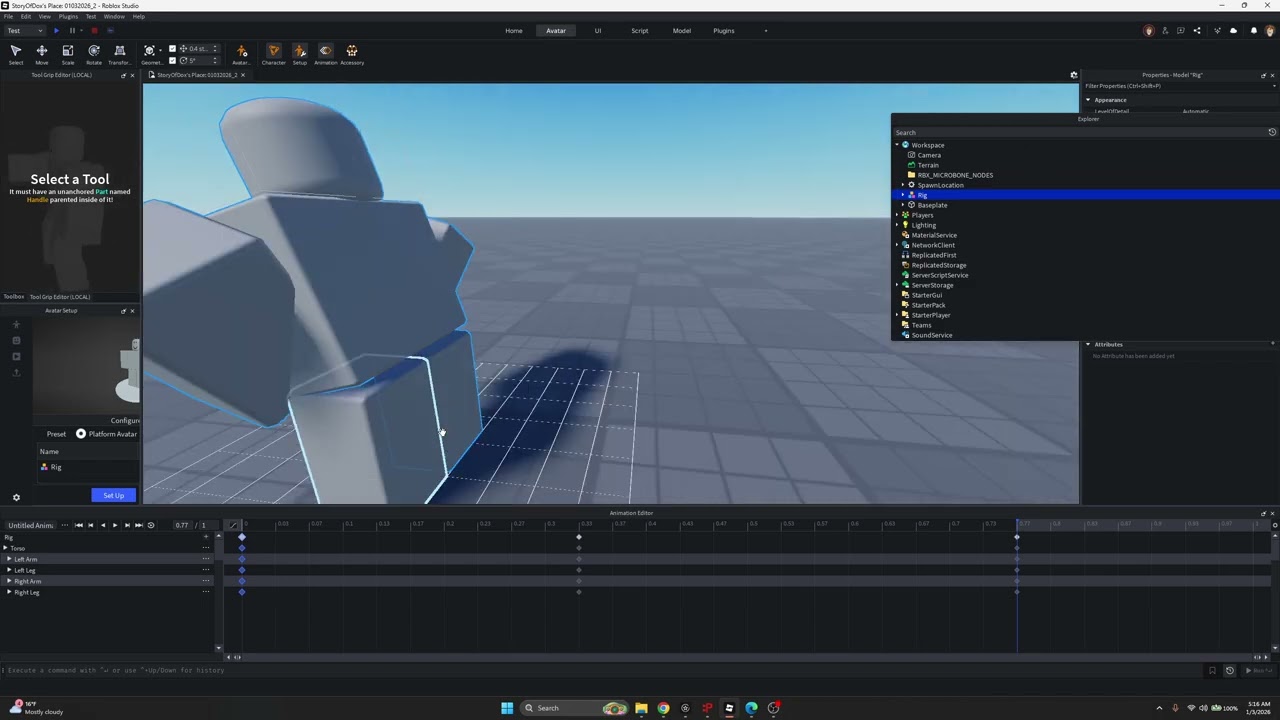Viewport: 1280px width, 720px height.
Task: Toggle animation looping
Action: point(151,525)
